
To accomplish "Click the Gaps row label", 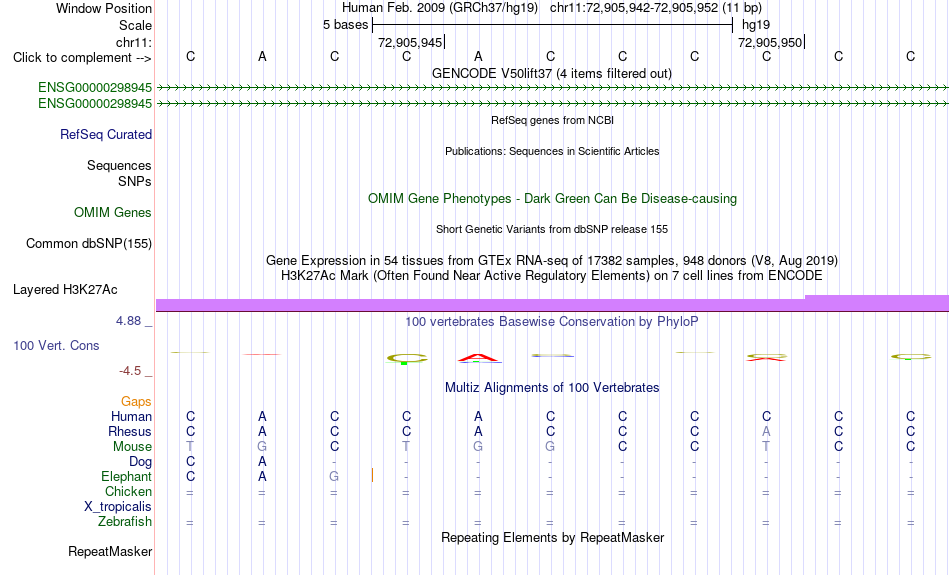I will pyautogui.click(x=136, y=401).
